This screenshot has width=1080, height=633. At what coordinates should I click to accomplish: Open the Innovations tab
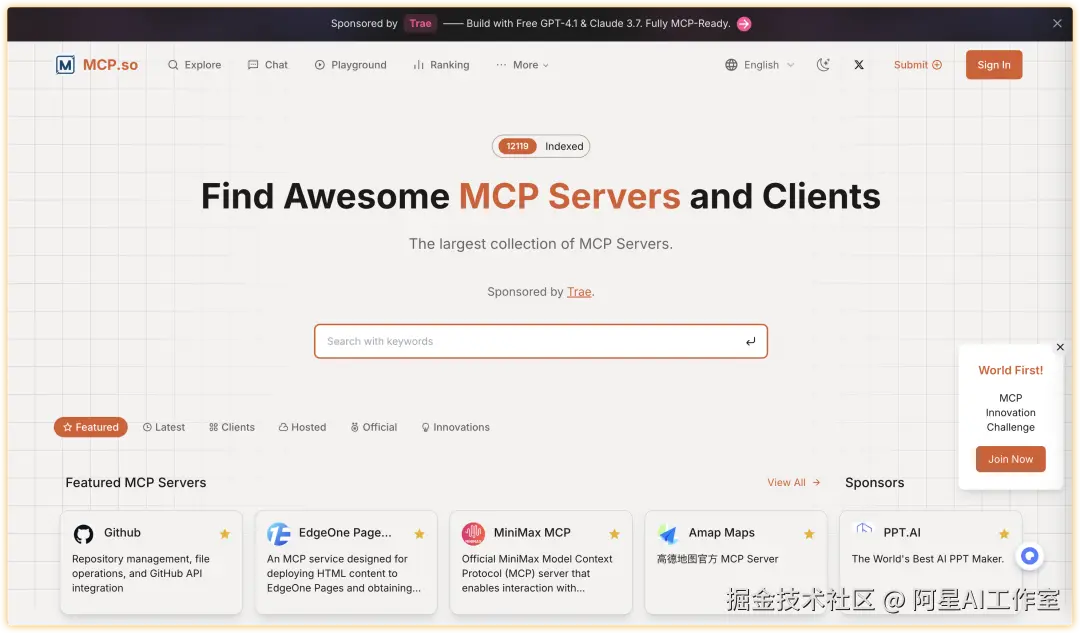point(455,427)
